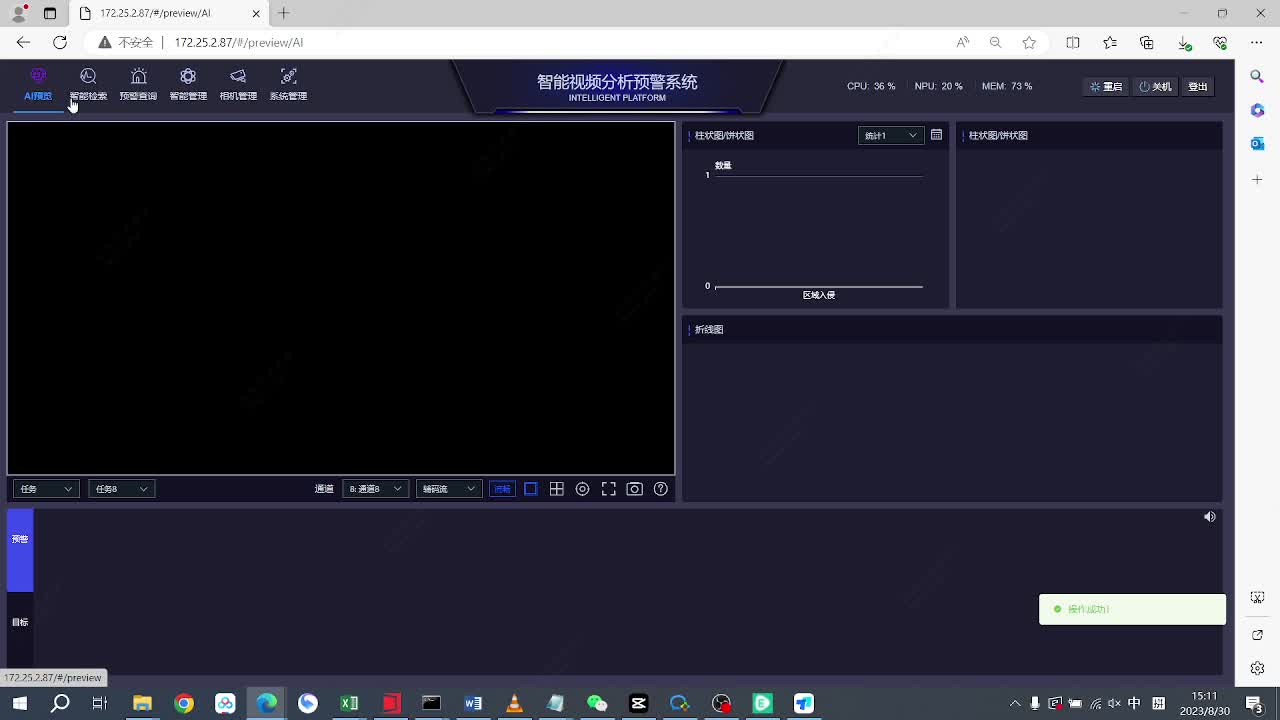Switch to single-window video layout
The width and height of the screenshot is (1280, 720).
(531, 489)
